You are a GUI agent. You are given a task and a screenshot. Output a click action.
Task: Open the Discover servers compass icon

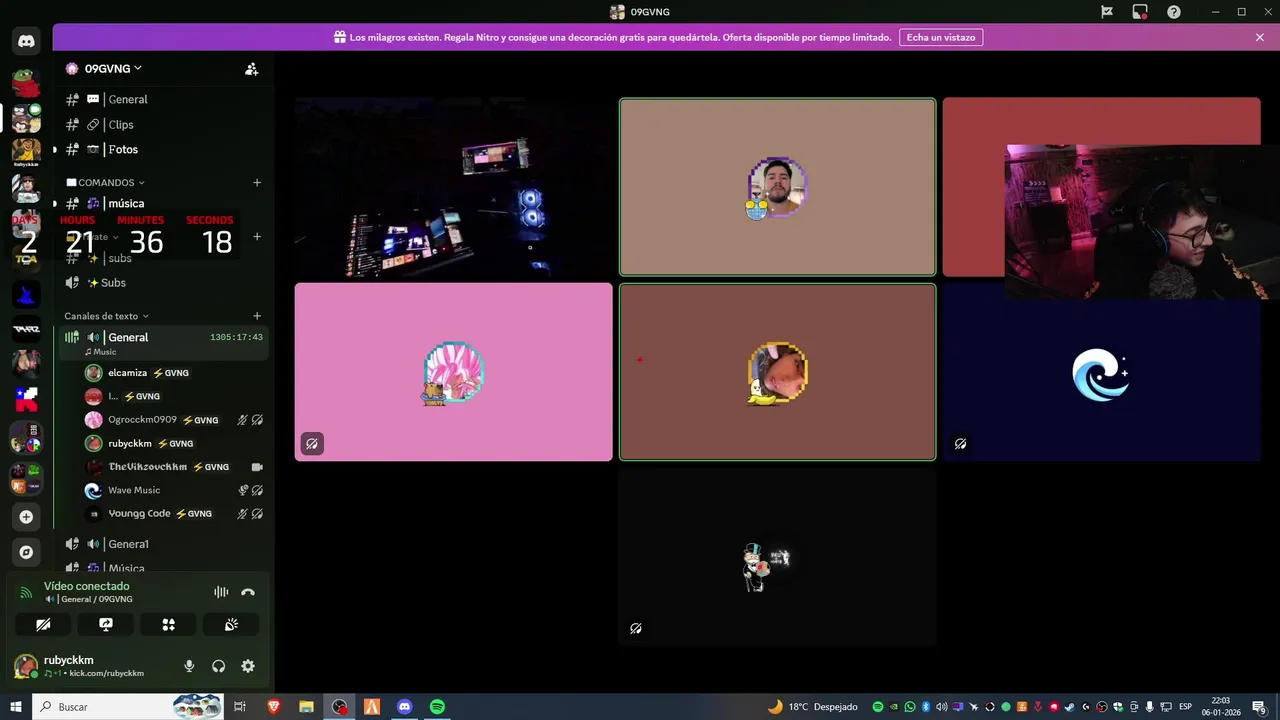(x=26, y=552)
